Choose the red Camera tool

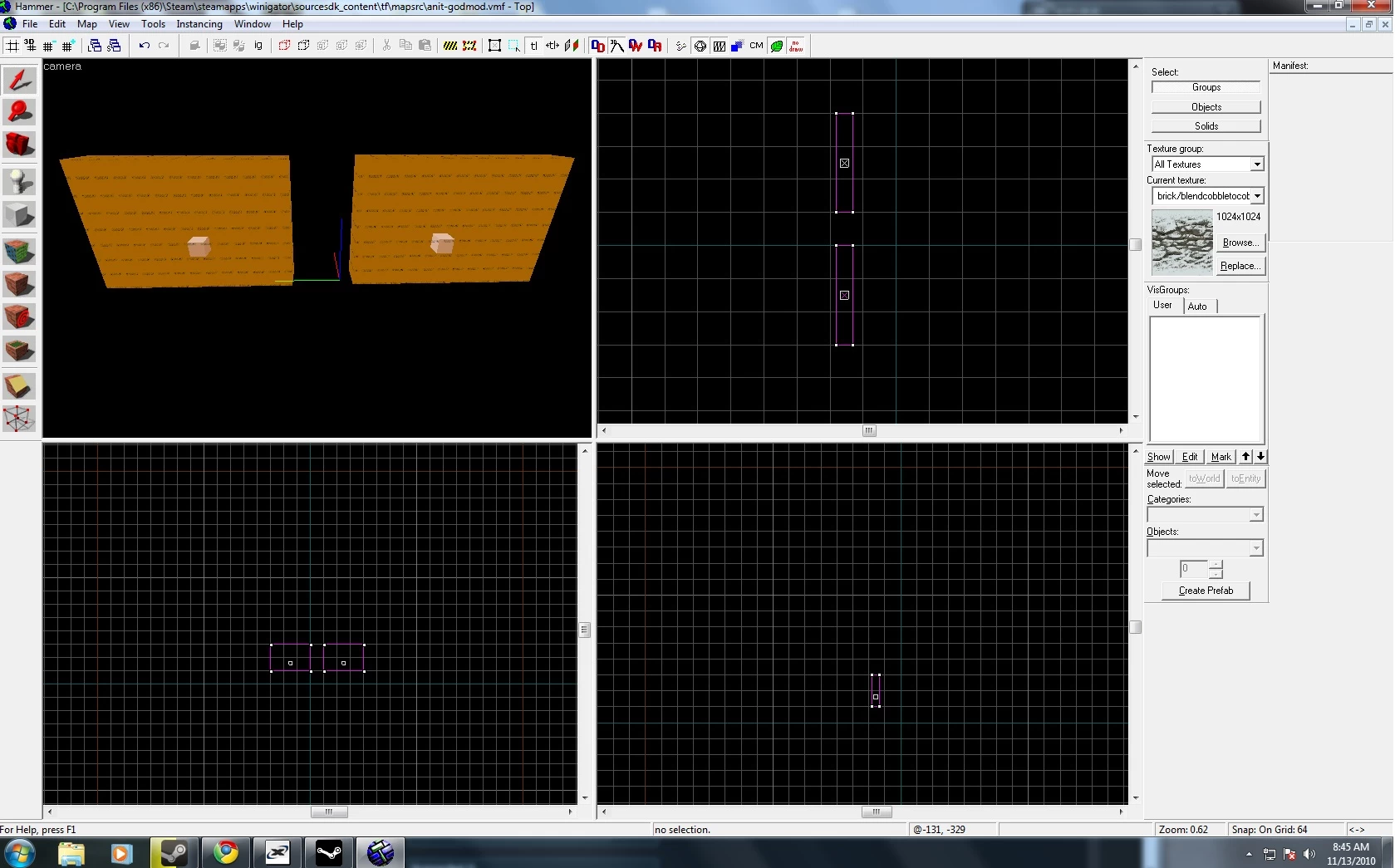[x=19, y=145]
